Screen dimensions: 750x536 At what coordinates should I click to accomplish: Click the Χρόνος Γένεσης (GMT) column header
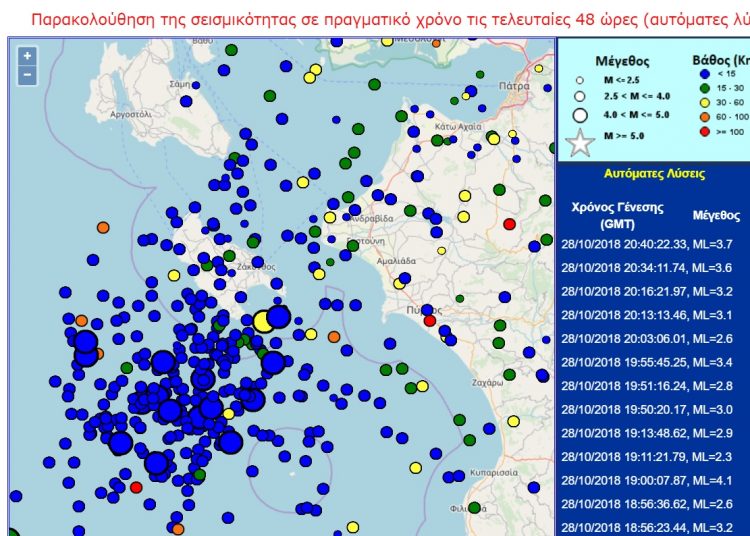pos(617,216)
